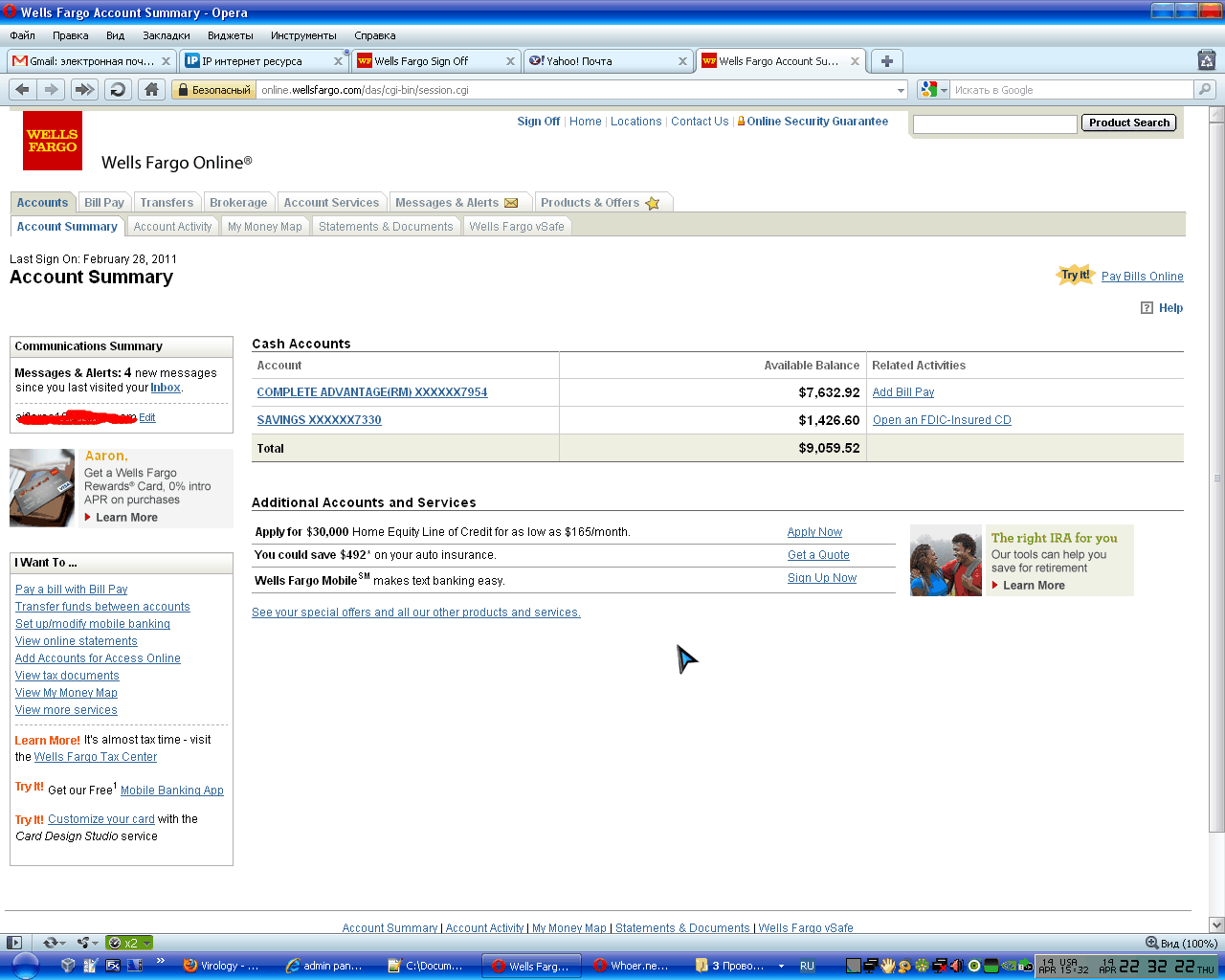
Task: Open the Bill Pay tab
Action: (104, 203)
